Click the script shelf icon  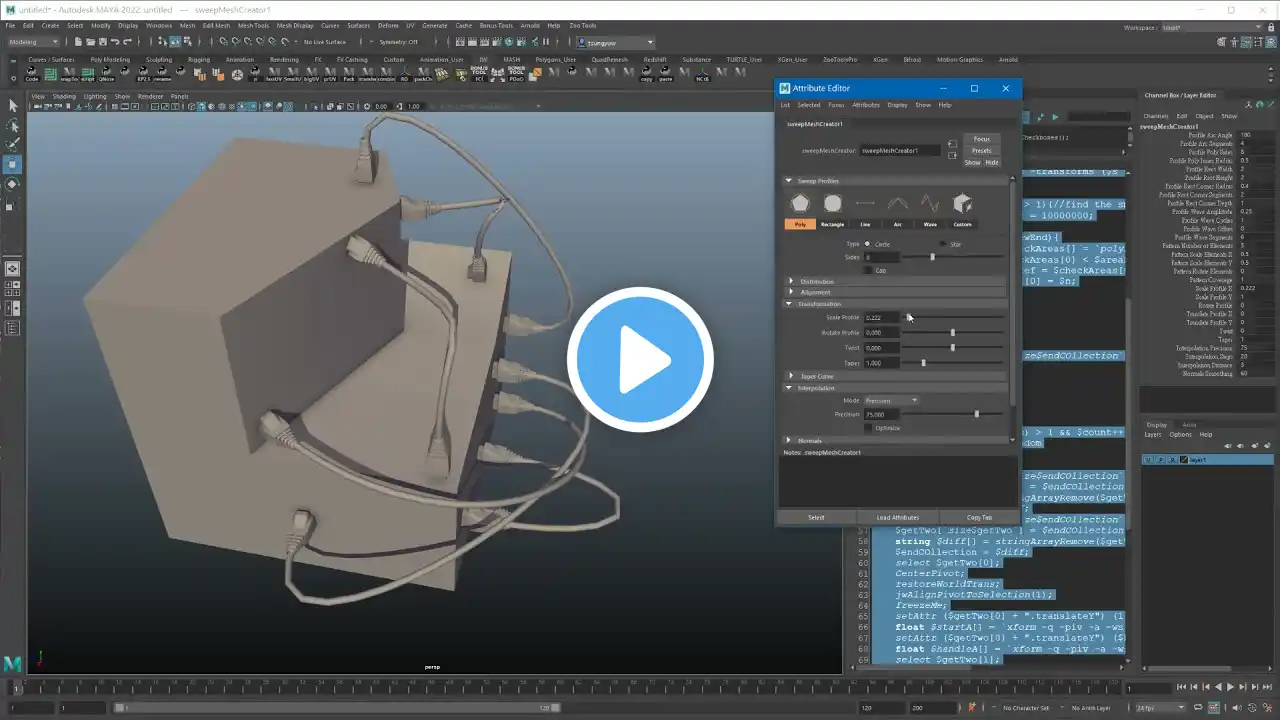click(x=88, y=74)
